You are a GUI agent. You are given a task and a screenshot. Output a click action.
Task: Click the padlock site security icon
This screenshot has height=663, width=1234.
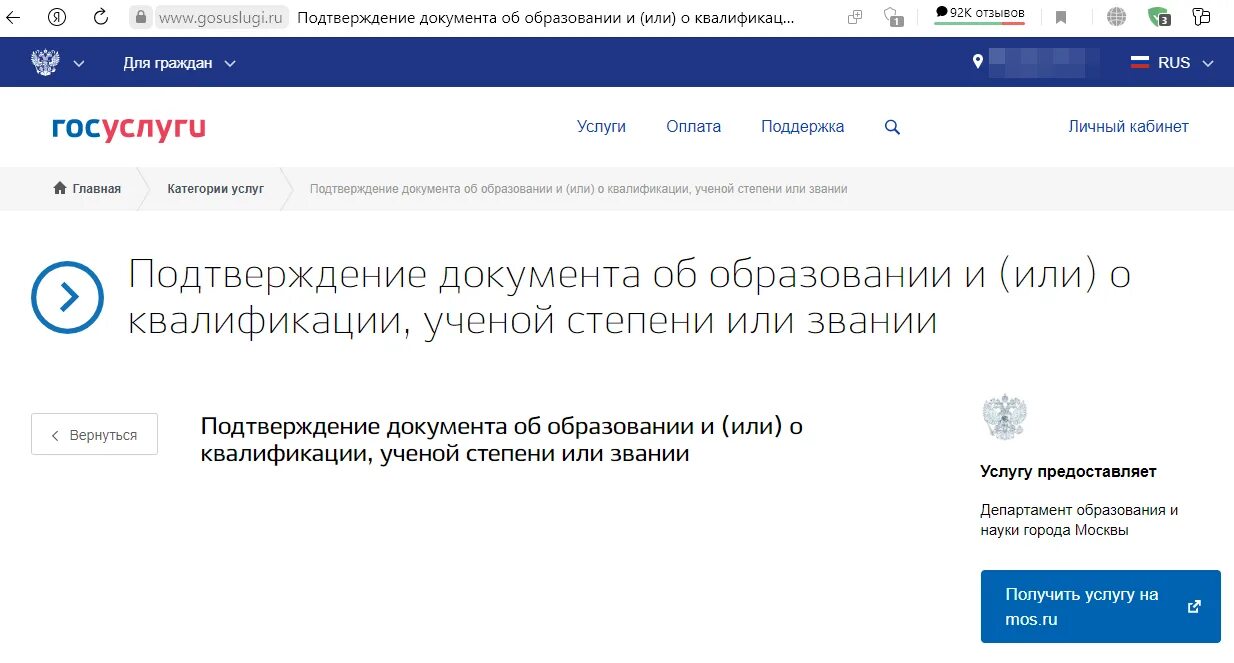click(141, 17)
